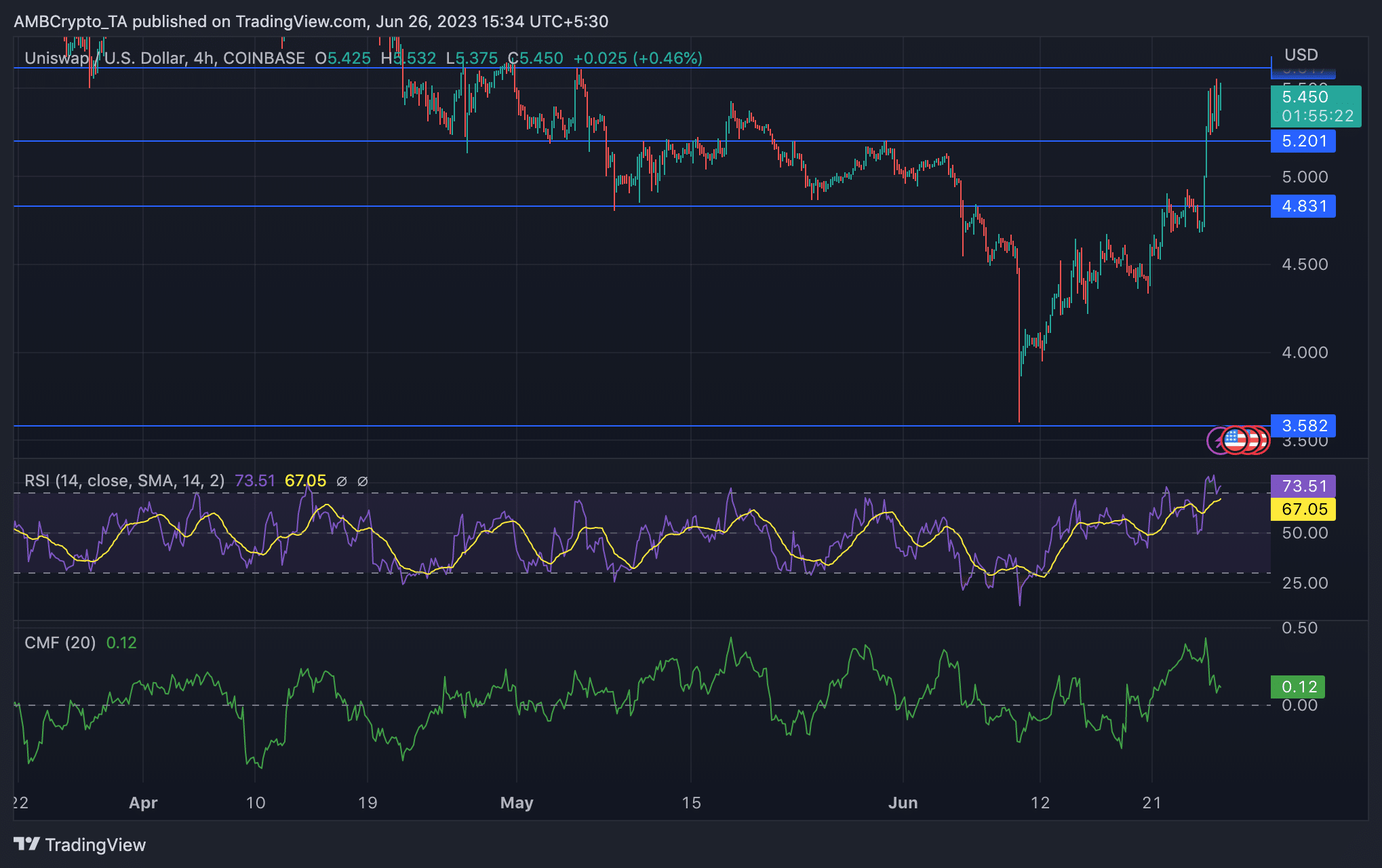Image resolution: width=1382 pixels, height=868 pixels.
Task: Click the 5.000 price axis label
Action: click(x=1305, y=177)
